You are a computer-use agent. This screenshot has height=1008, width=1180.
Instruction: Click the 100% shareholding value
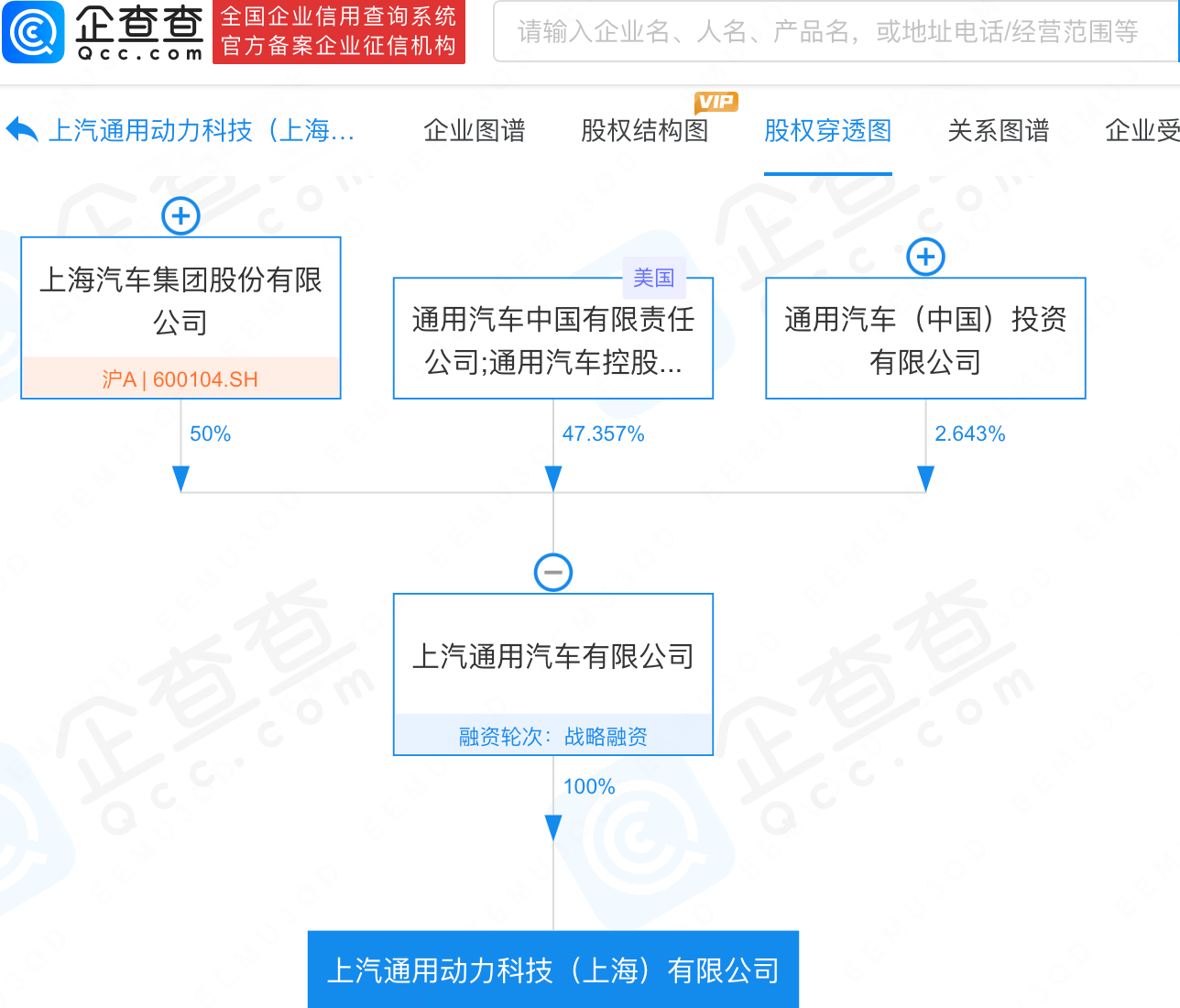coord(589,787)
